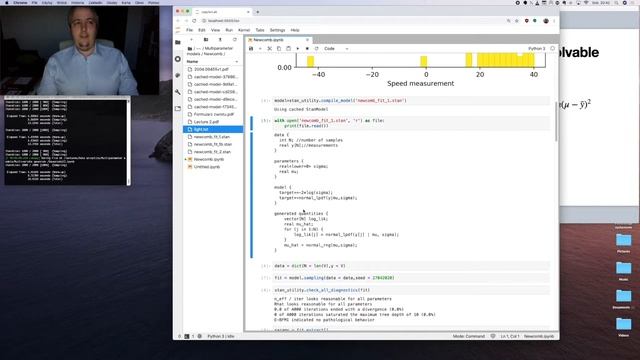Run the selected cell
640x360 pixels.
(298, 49)
